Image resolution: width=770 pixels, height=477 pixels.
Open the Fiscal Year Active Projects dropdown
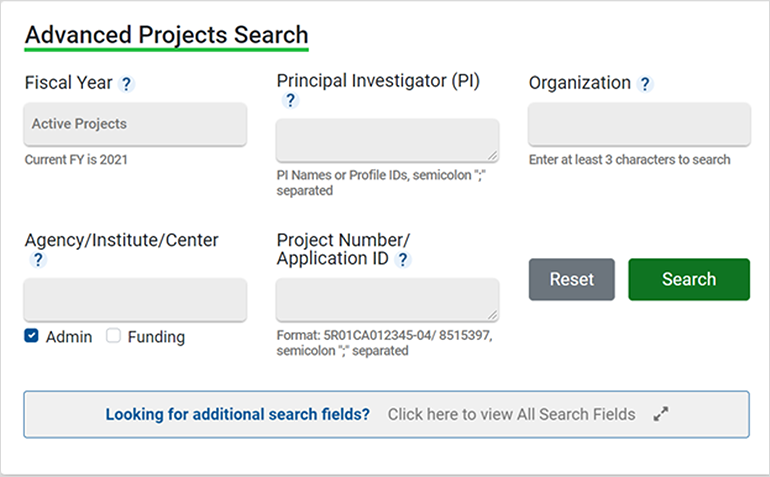click(x=135, y=125)
